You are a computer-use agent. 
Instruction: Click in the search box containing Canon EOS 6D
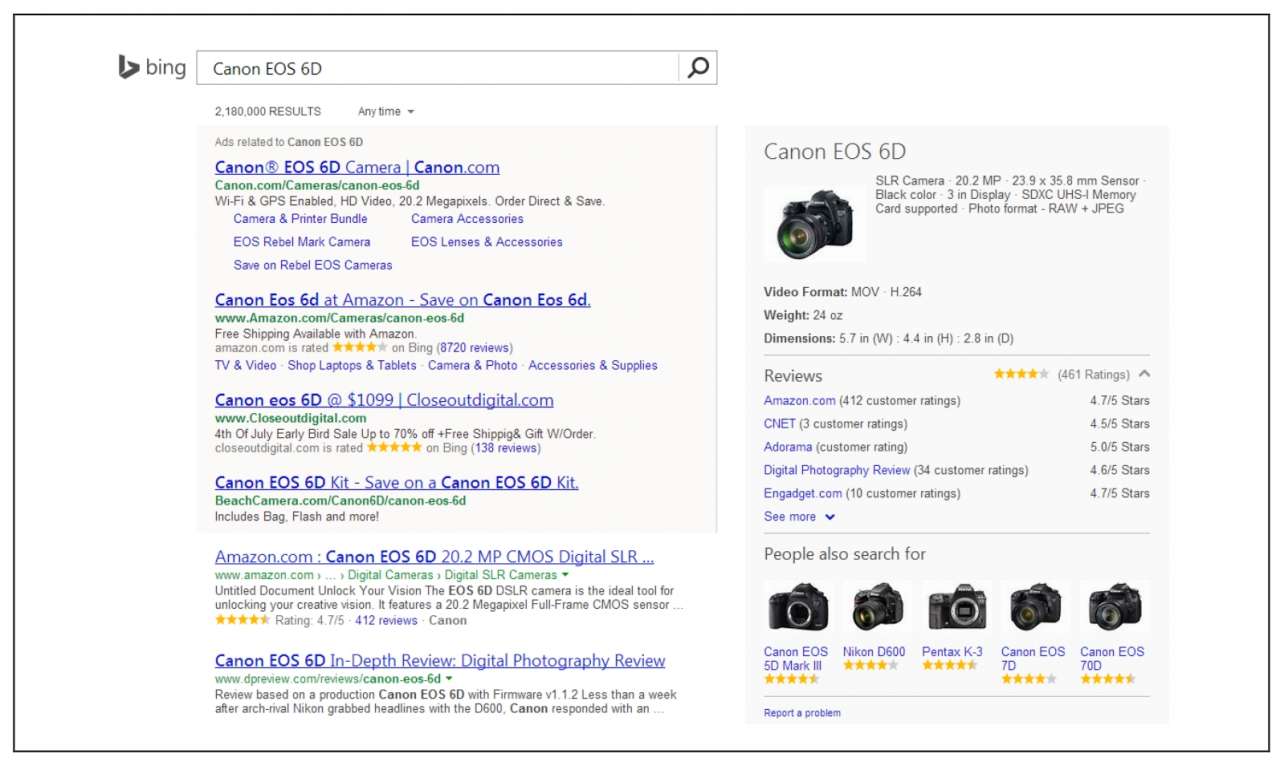(x=438, y=68)
